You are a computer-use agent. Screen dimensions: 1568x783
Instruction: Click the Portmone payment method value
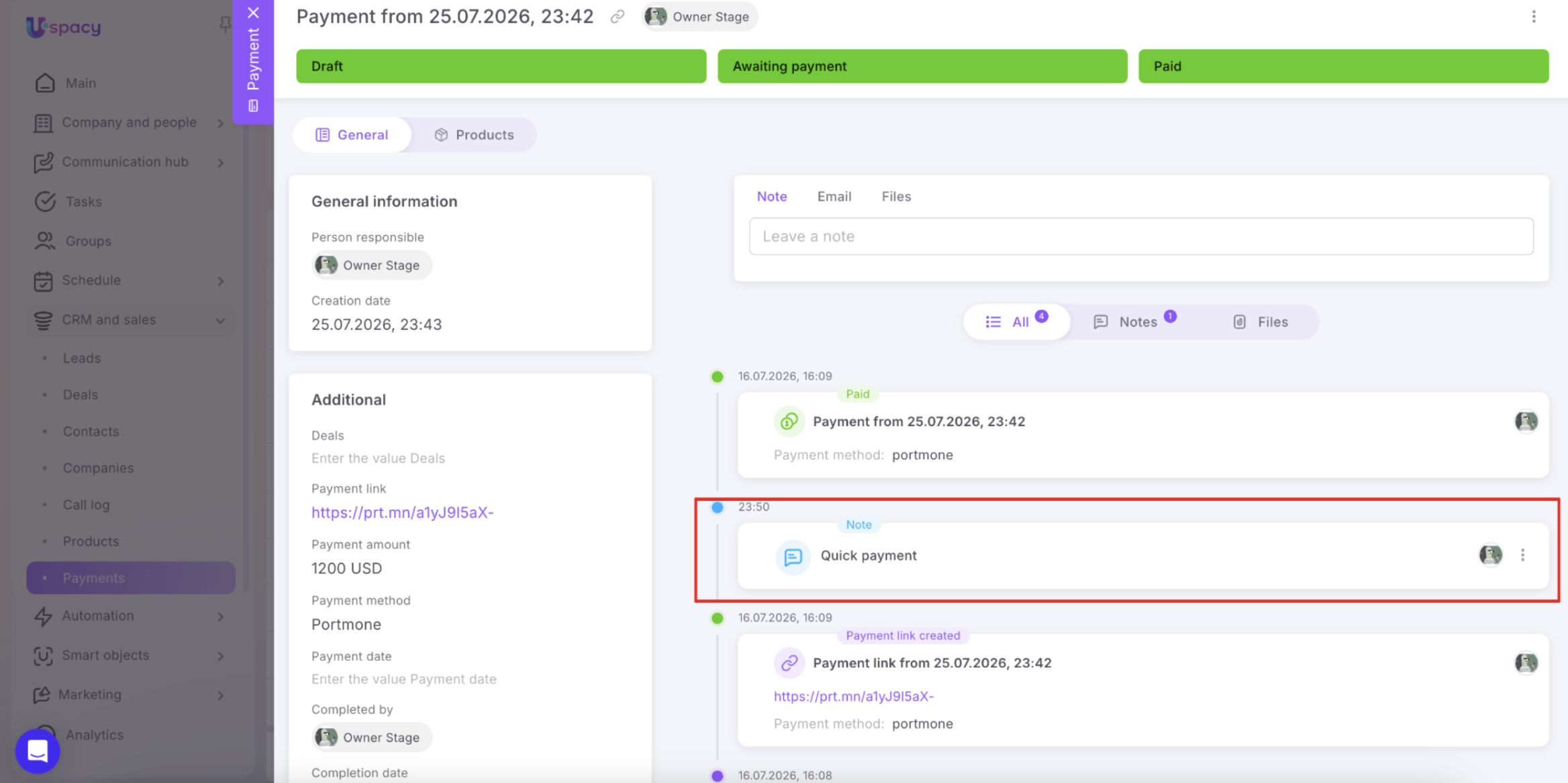(346, 625)
